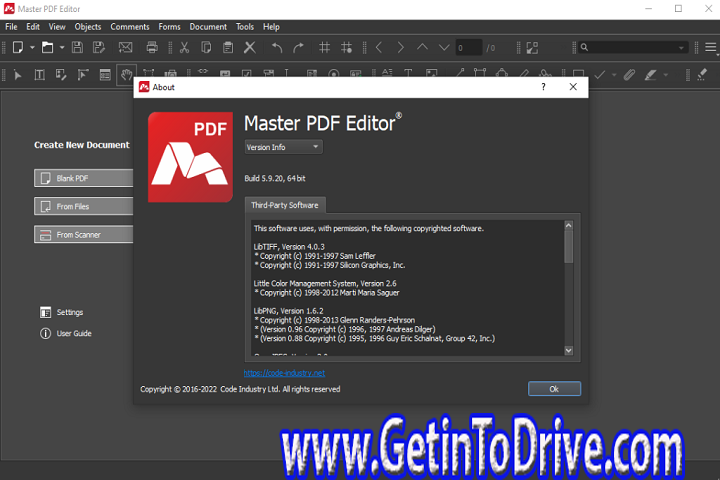This screenshot has height=480, width=720.
Task: Click the Previous Page up arrow
Action: 422,47
